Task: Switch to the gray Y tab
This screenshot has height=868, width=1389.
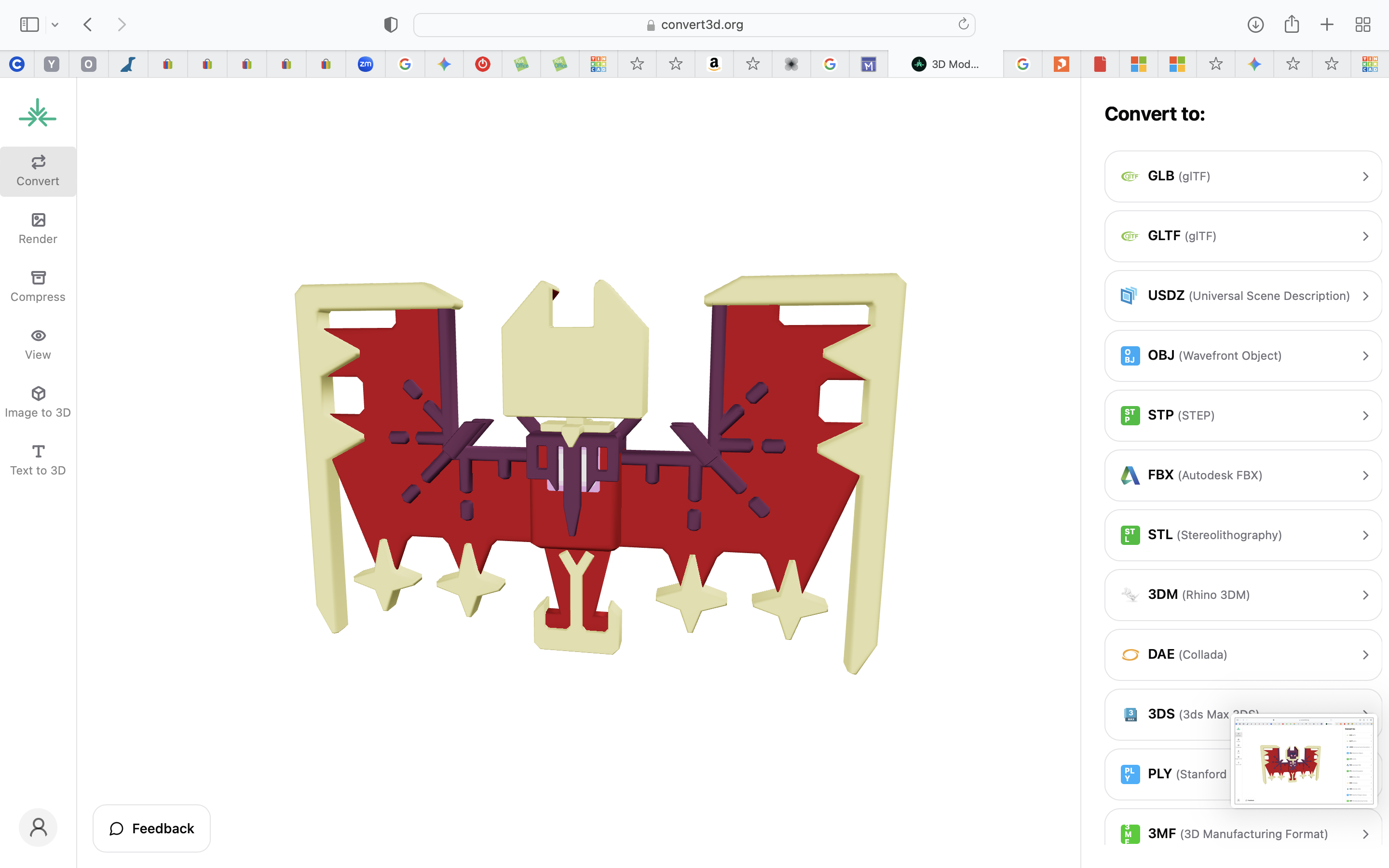Action: (52, 64)
